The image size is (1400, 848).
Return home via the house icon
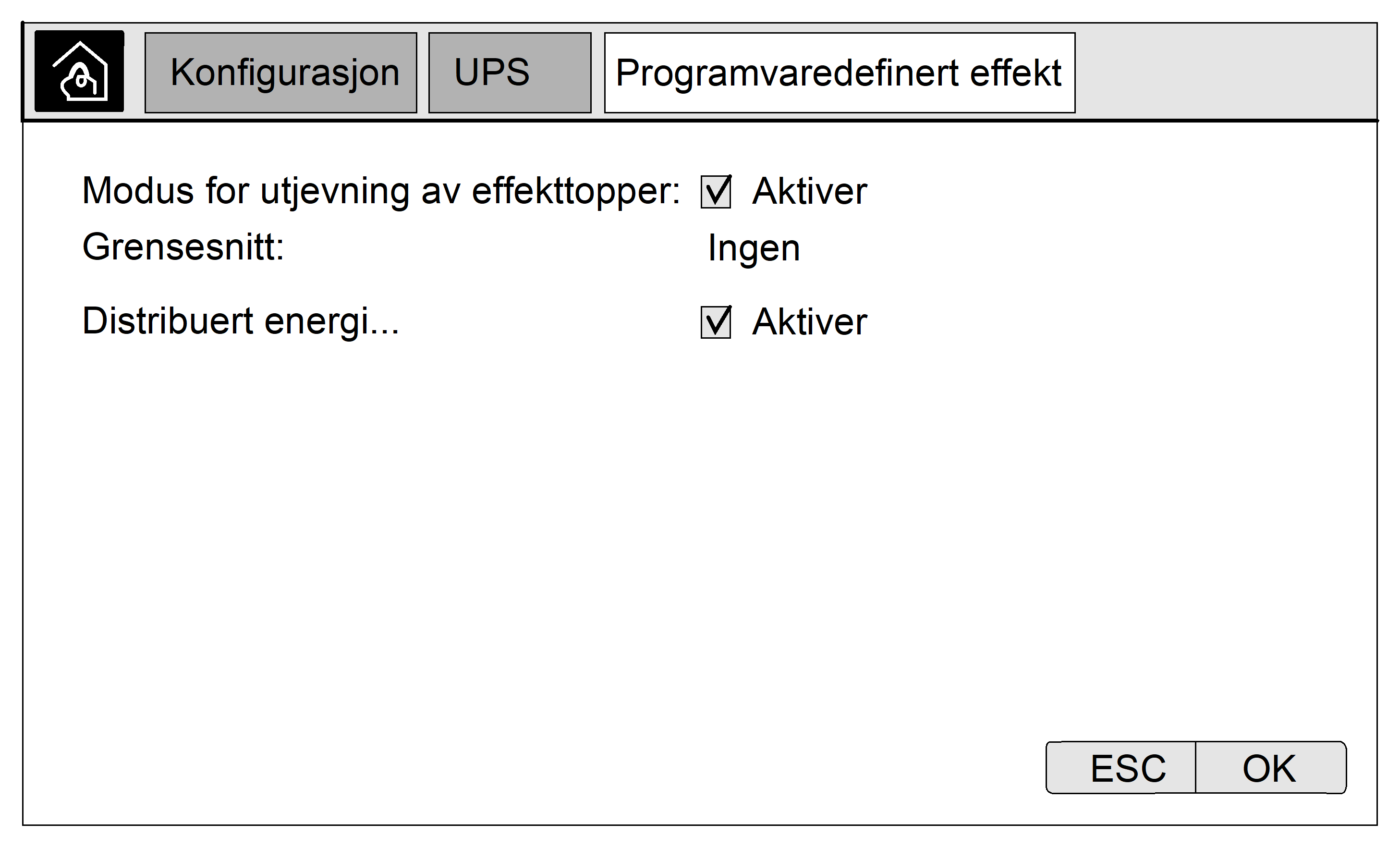pos(79,72)
